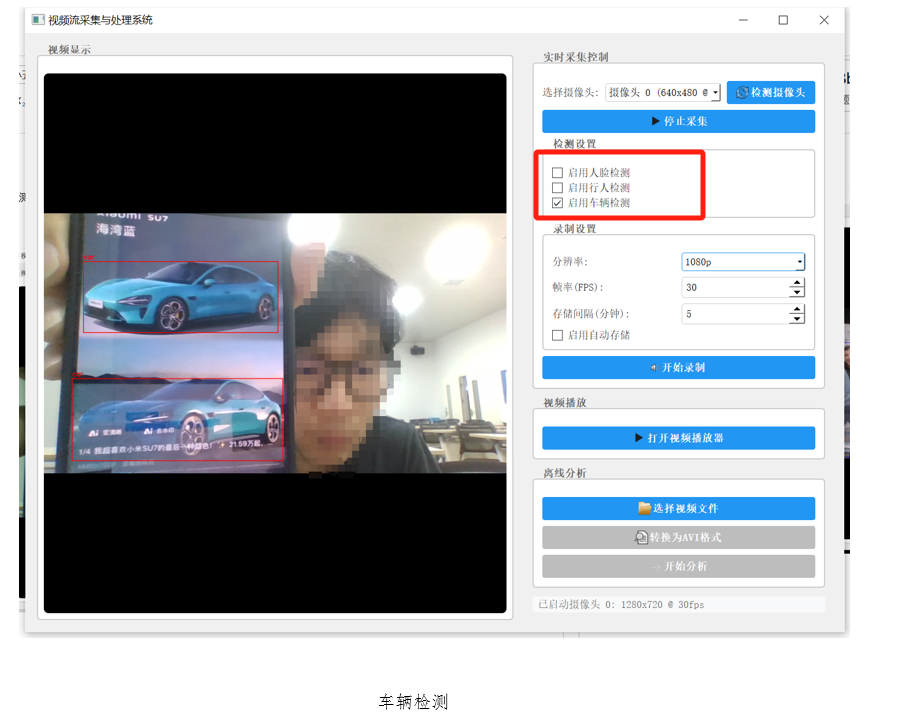The height and width of the screenshot is (720, 922).
Task: Click the 视频播放 section label
Action: click(x=564, y=402)
